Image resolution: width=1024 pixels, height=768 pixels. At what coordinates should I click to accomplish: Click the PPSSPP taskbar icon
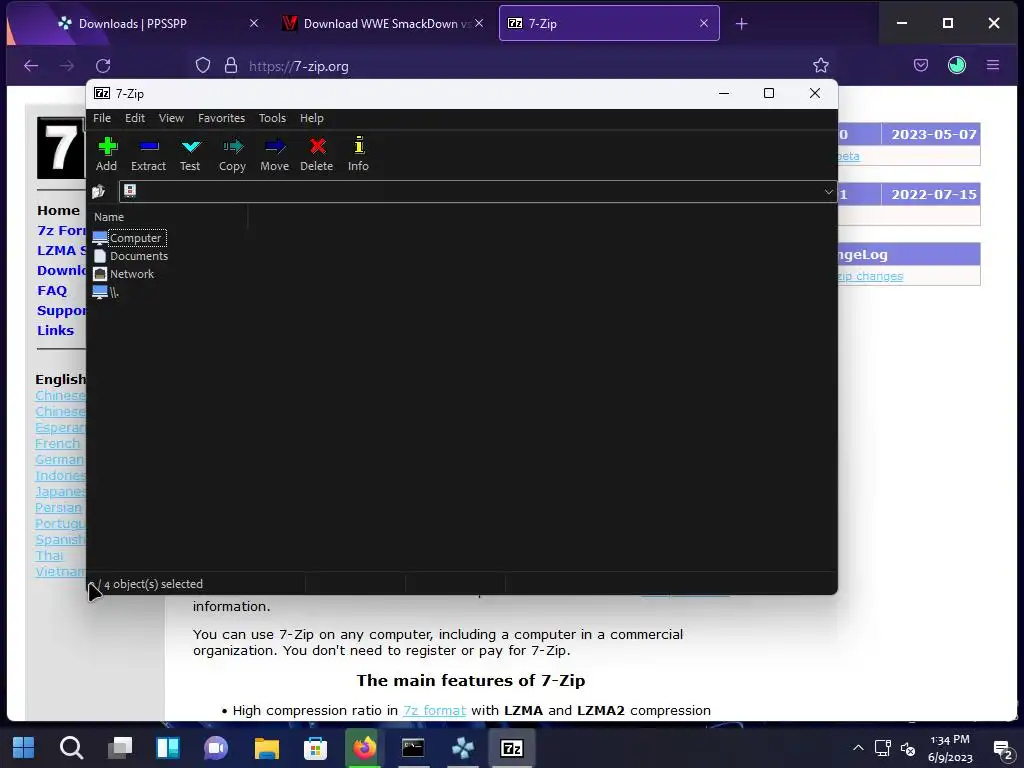(462, 748)
